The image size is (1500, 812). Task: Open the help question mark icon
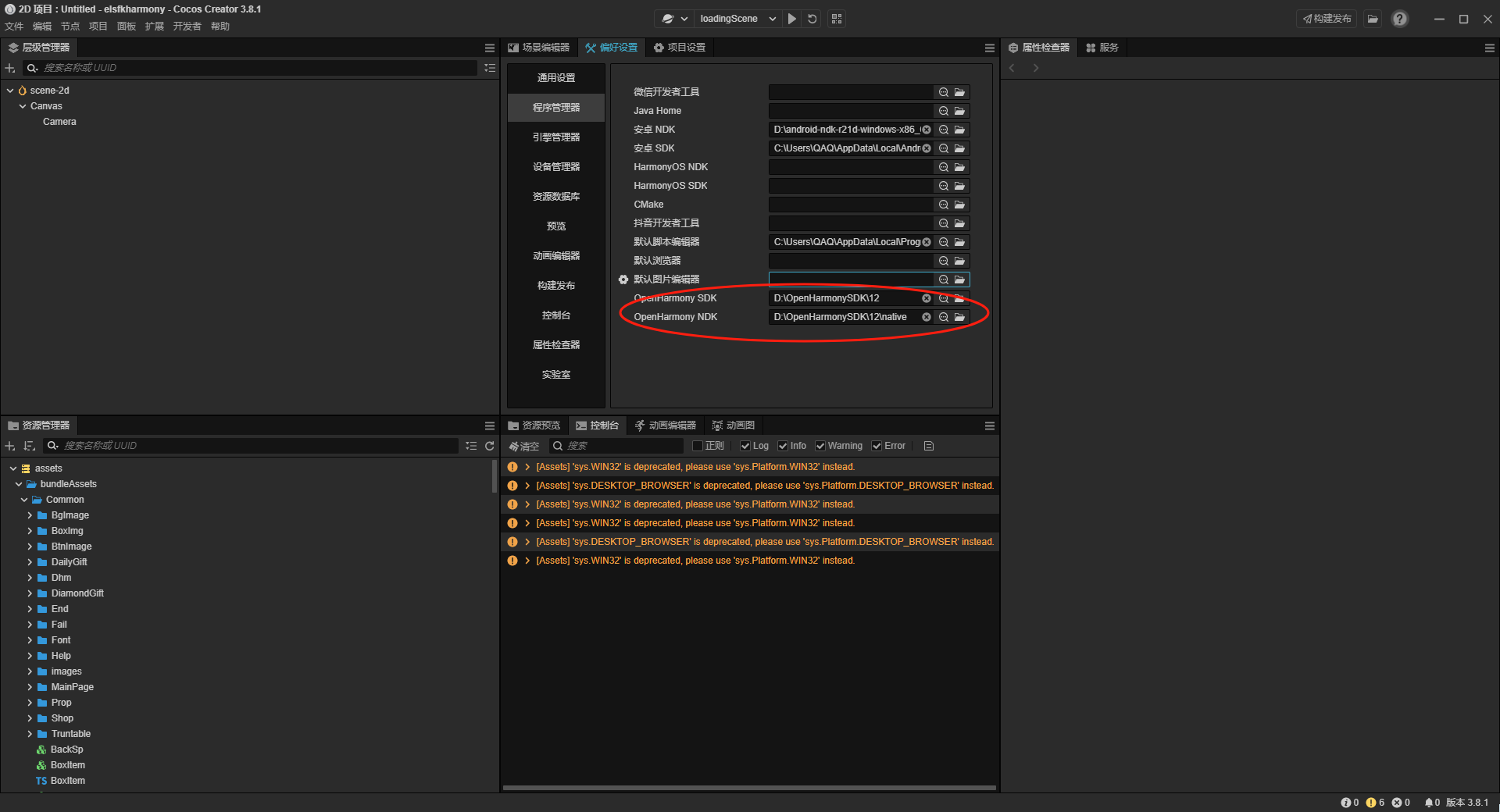1400,19
